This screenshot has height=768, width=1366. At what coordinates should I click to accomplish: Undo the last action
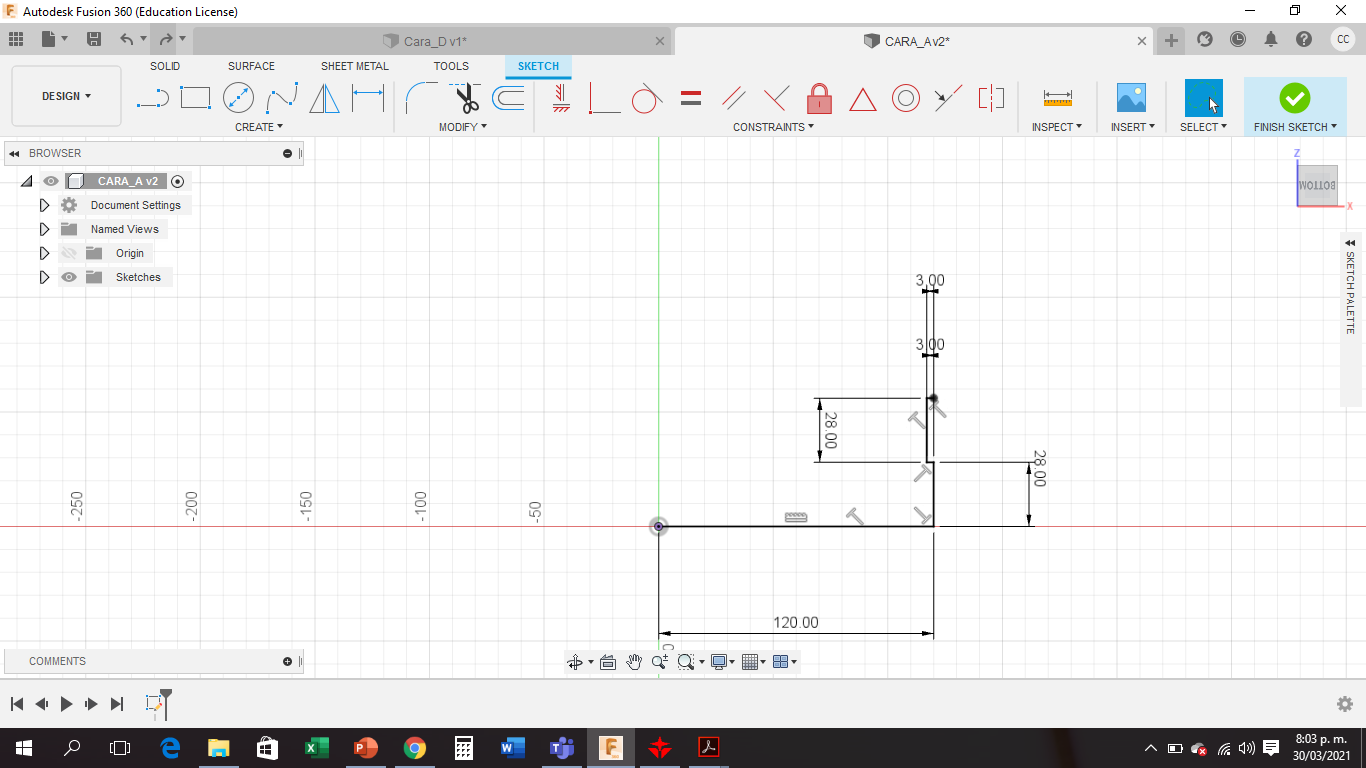126,39
